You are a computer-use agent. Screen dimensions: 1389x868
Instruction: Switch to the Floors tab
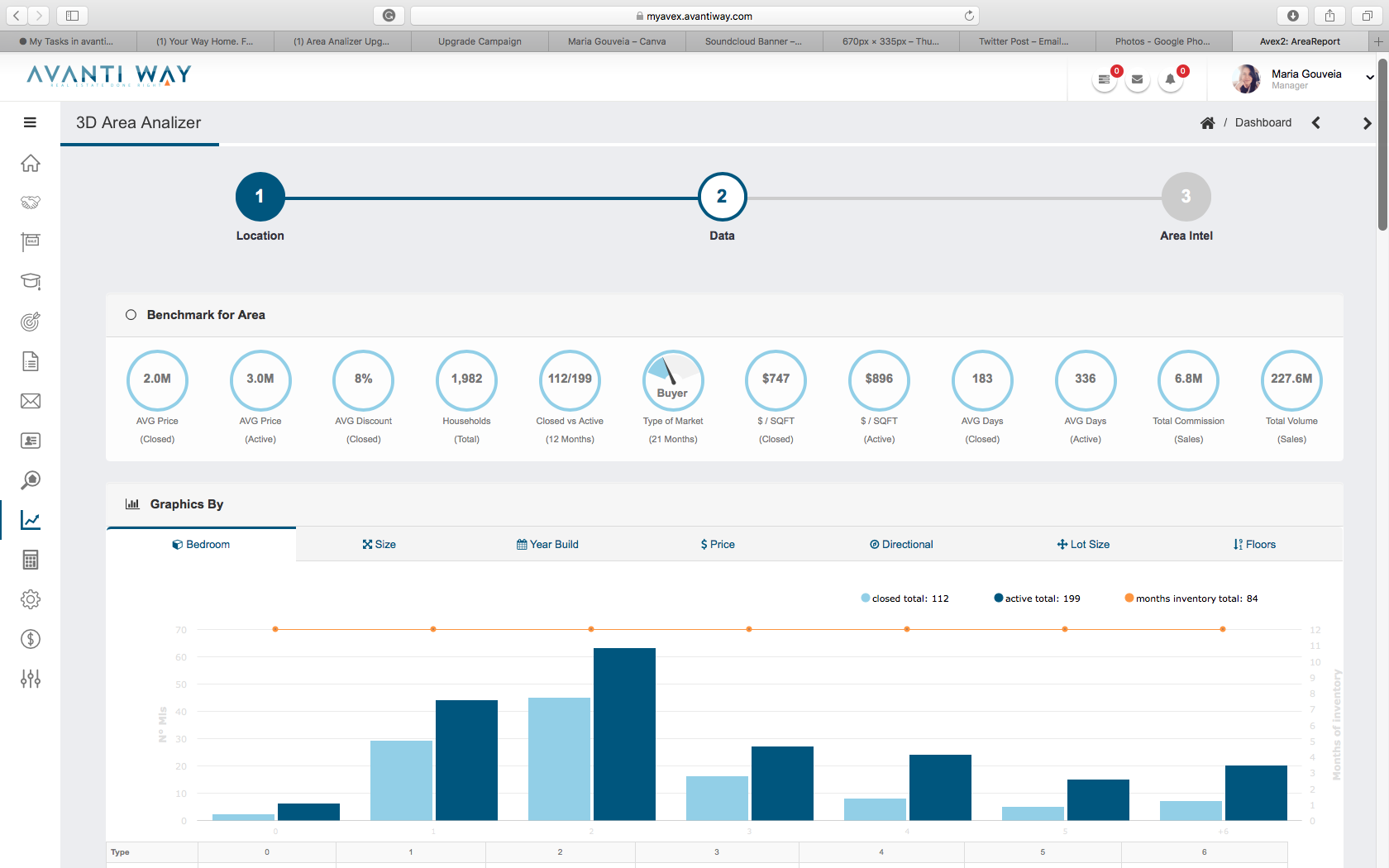[x=1254, y=544]
